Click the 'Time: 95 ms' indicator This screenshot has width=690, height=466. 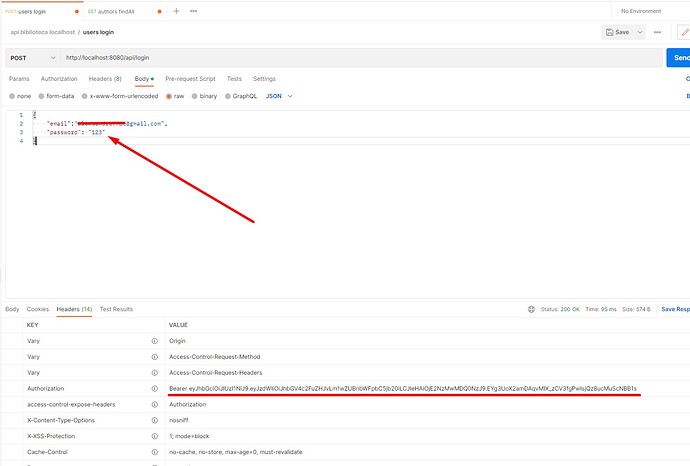click(x=601, y=309)
